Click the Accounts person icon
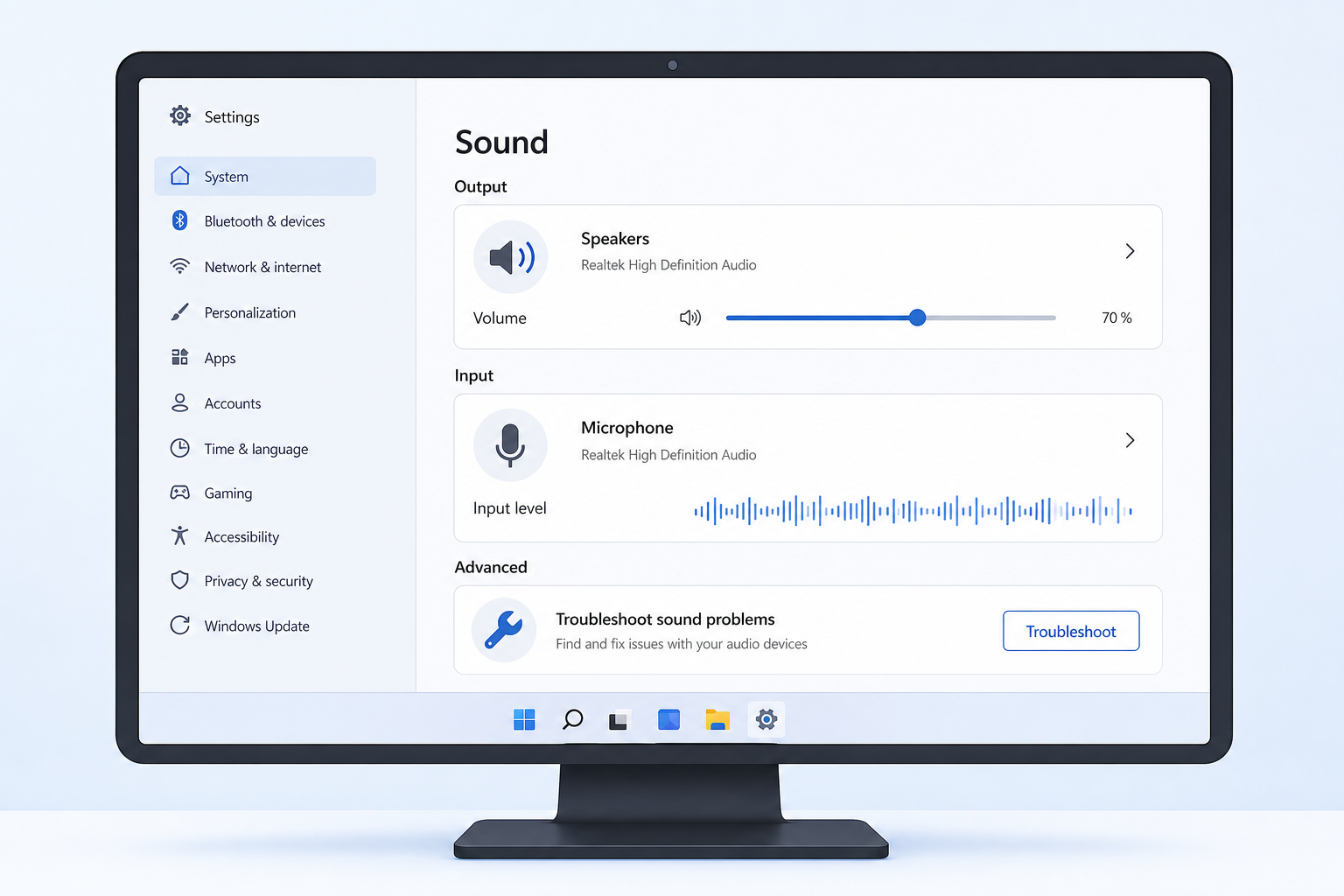The image size is (1344, 896). (x=180, y=402)
